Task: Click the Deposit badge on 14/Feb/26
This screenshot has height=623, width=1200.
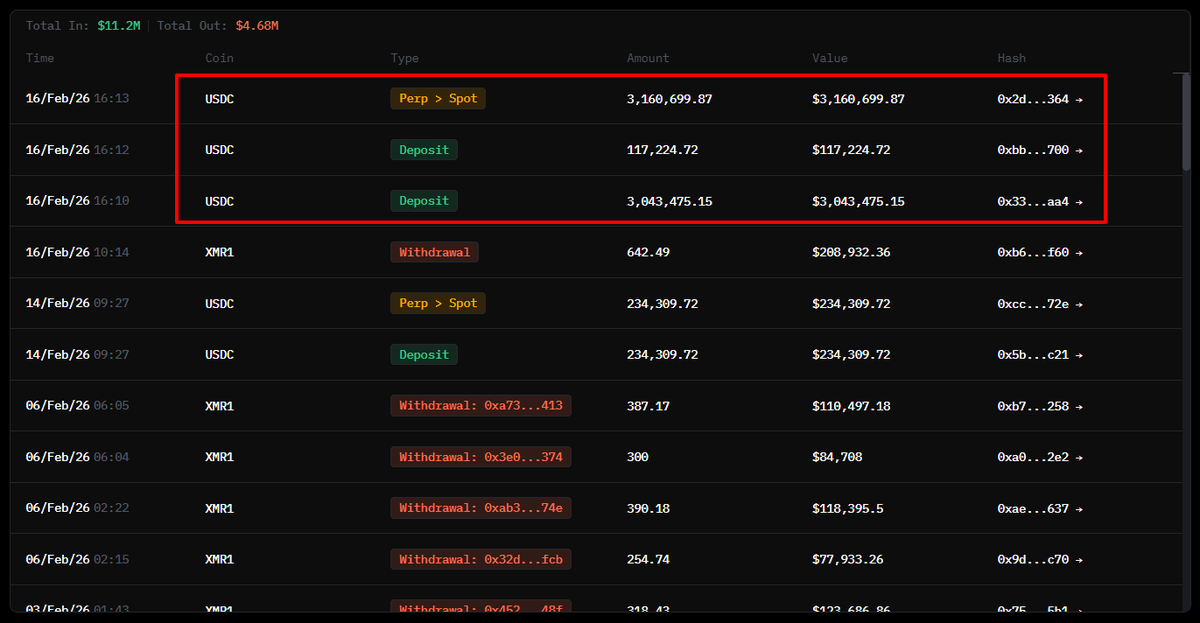Action: (424, 354)
